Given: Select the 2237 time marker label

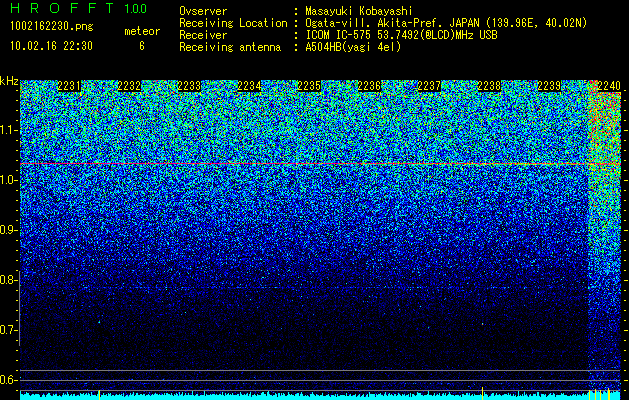Looking at the screenshot, I should pyautogui.click(x=429, y=86).
